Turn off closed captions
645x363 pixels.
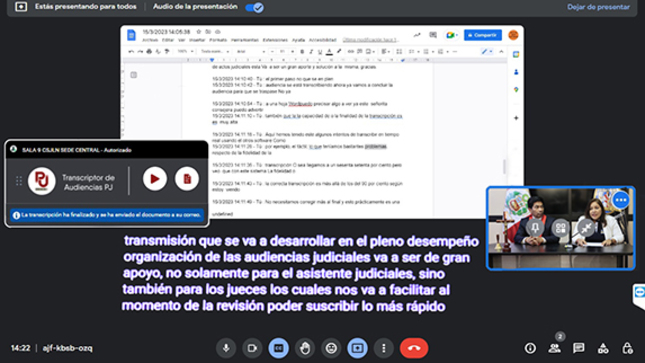(x=278, y=348)
